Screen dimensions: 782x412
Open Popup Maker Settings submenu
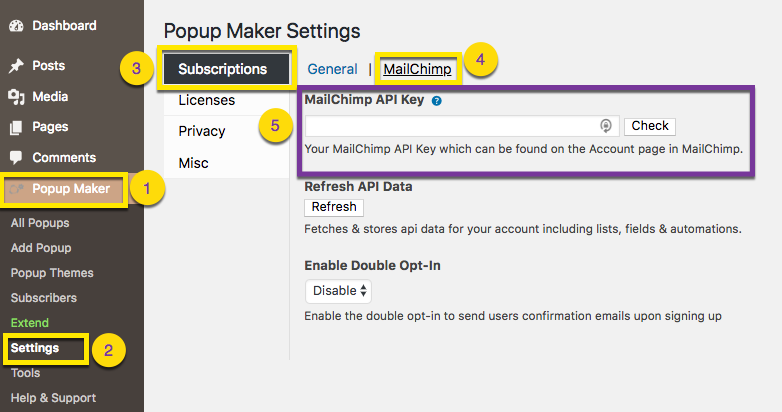pyautogui.click(x=35, y=348)
